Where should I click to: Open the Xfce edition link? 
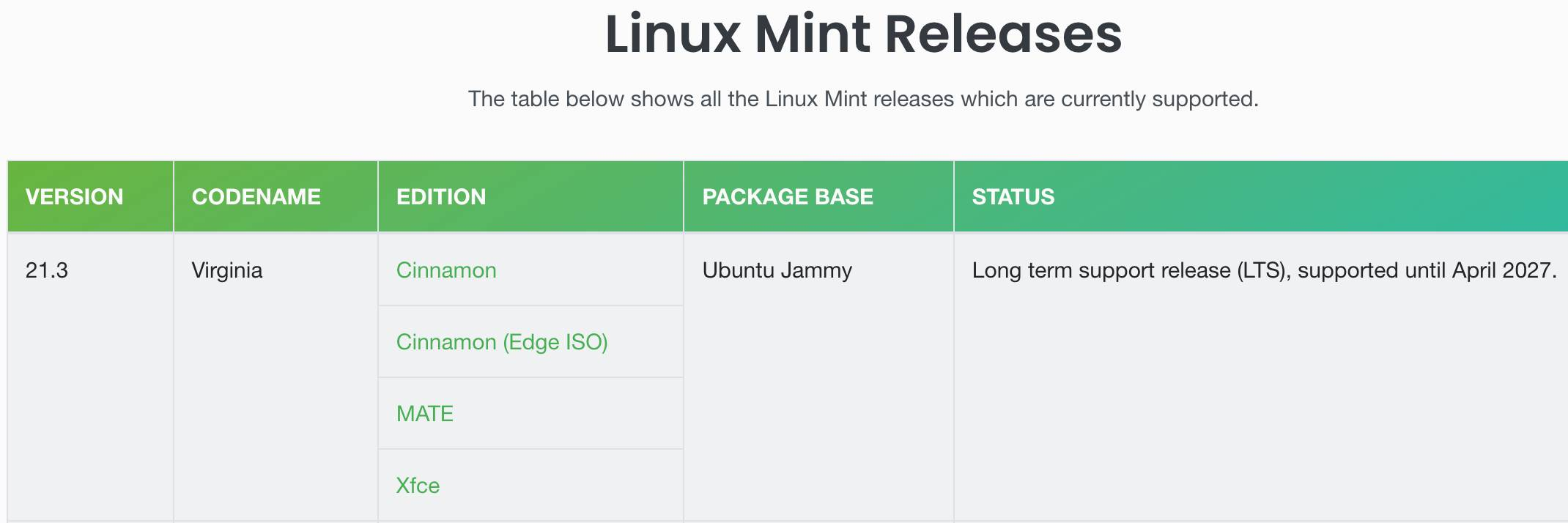point(418,486)
